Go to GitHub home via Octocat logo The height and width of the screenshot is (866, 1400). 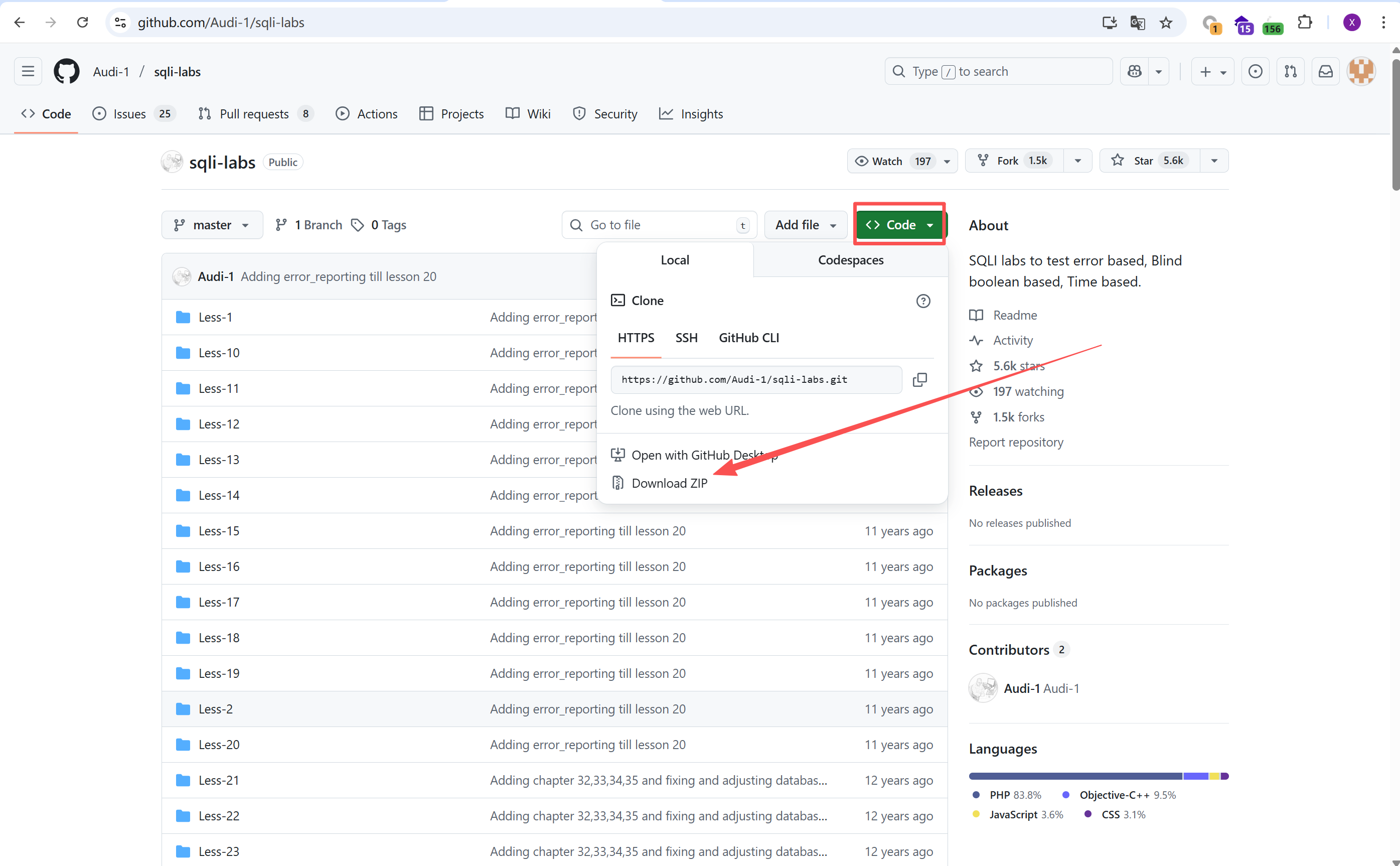(x=66, y=72)
